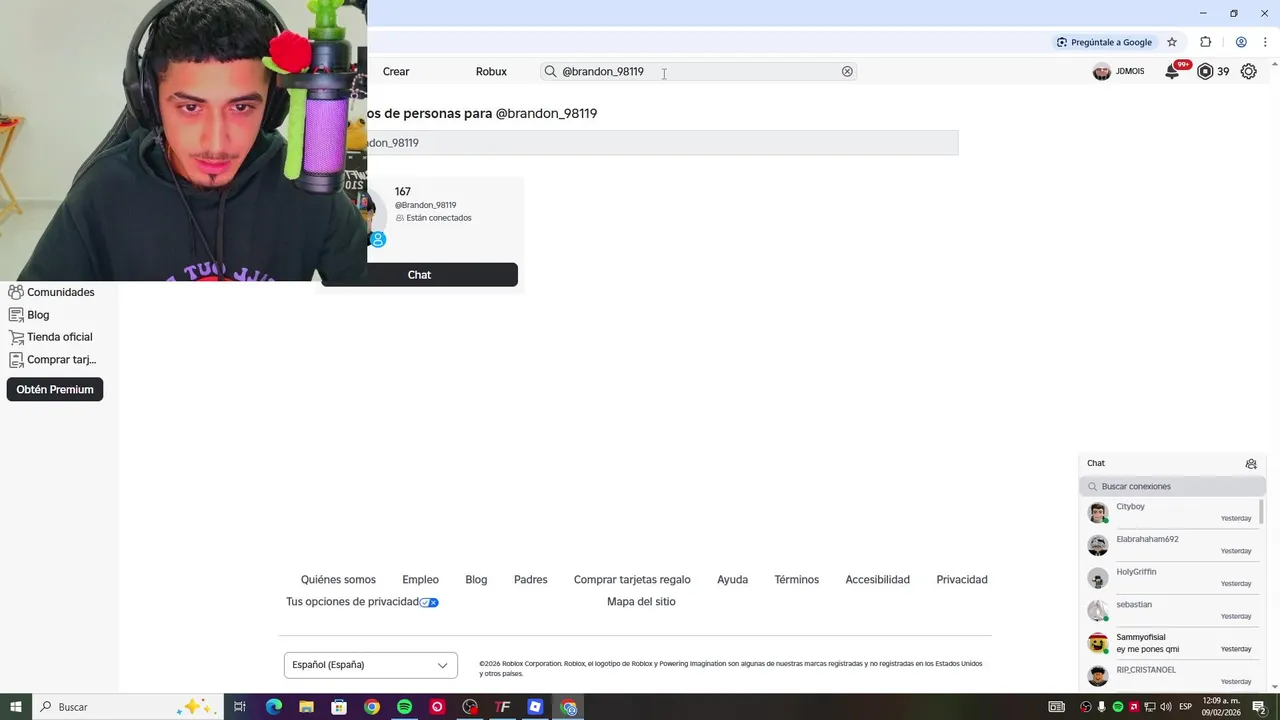Image resolution: width=1280 pixels, height=720 pixels.
Task: Open notifications bell with 99+ badge
Action: click(x=1172, y=71)
